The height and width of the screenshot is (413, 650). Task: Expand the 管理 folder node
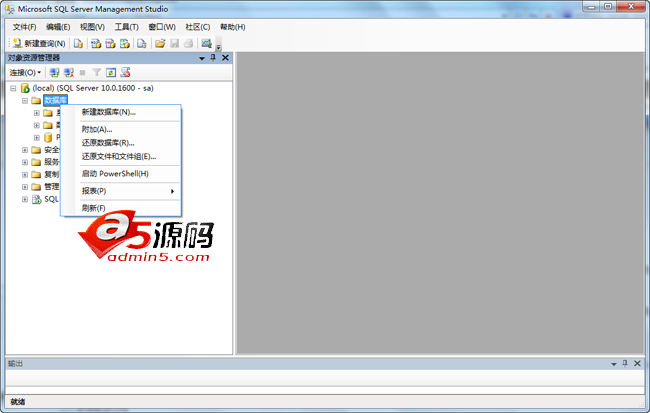[x=25, y=187]
